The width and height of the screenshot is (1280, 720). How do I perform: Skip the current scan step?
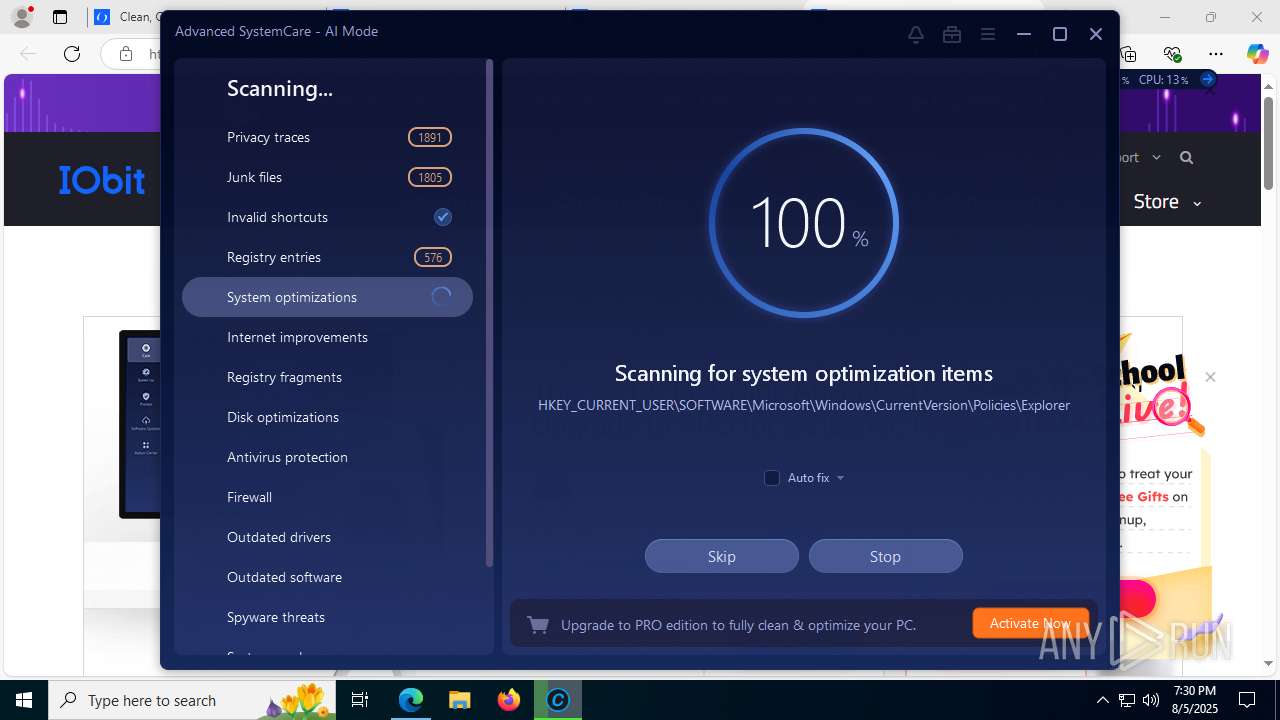coord(722,556)
